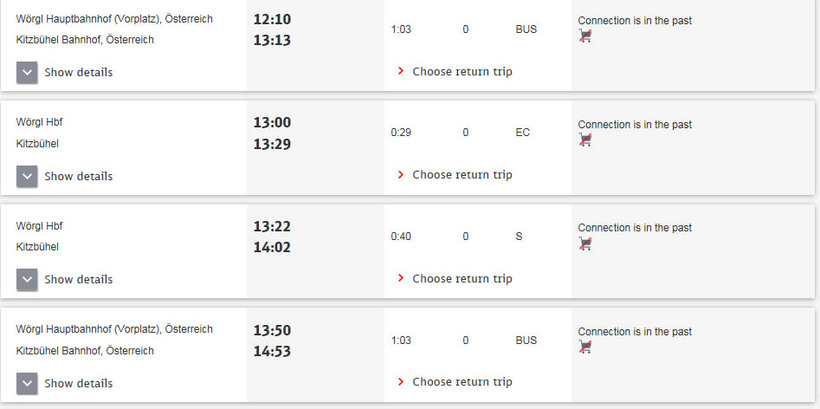Click the 0:29 travel duration

coord(401,132)
